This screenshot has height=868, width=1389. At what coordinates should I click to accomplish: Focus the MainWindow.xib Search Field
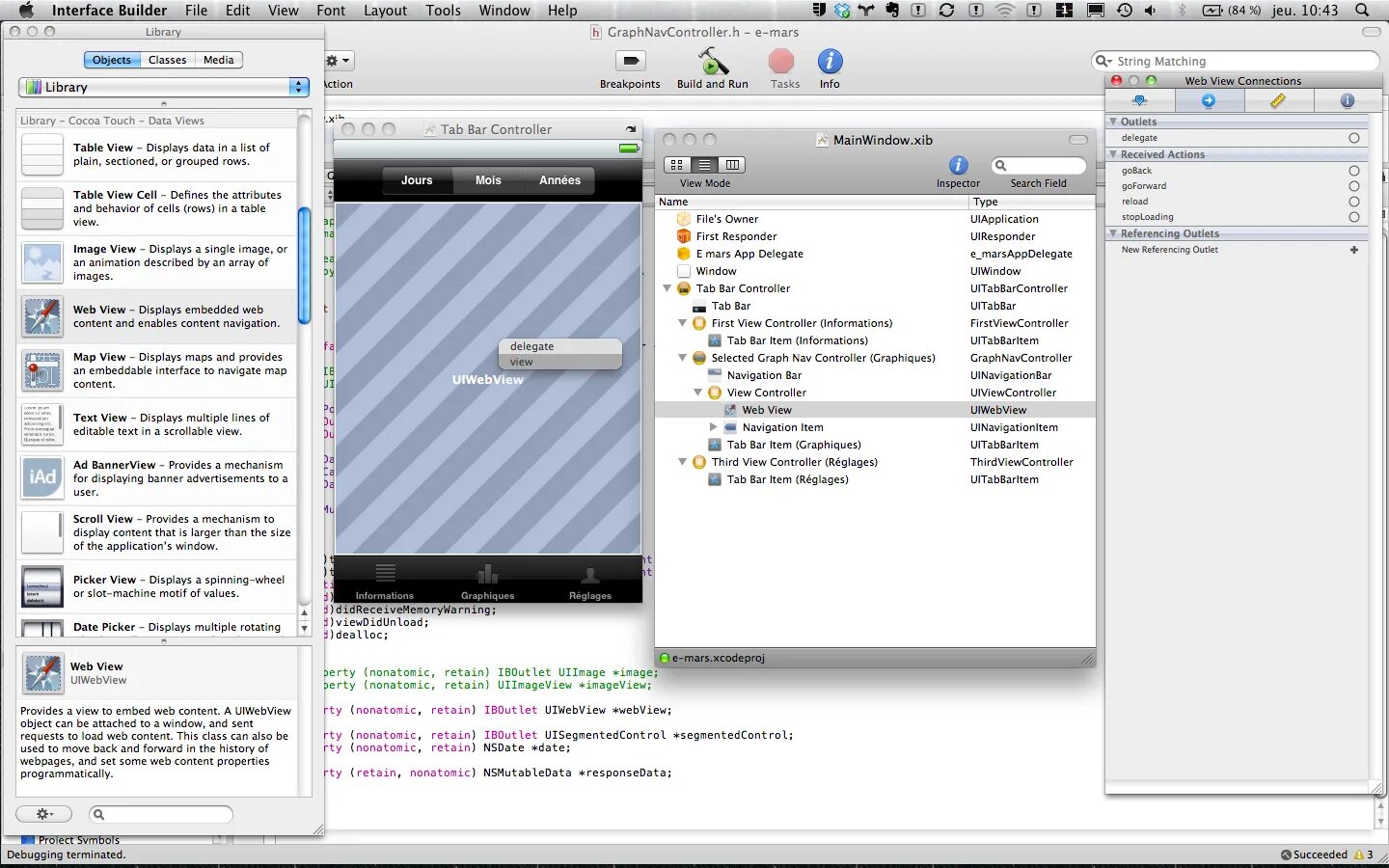pyautogui.click(x=1039, y=165)
